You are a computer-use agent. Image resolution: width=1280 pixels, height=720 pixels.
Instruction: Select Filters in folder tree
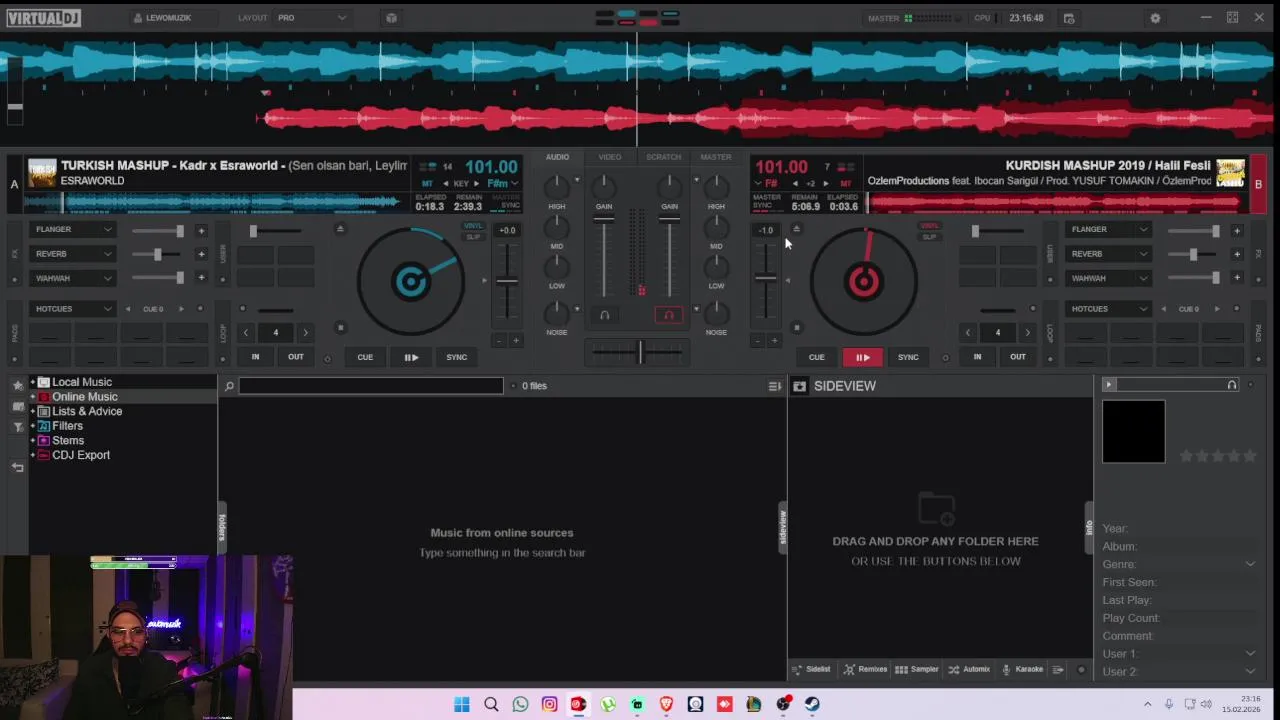pos(67,426)
